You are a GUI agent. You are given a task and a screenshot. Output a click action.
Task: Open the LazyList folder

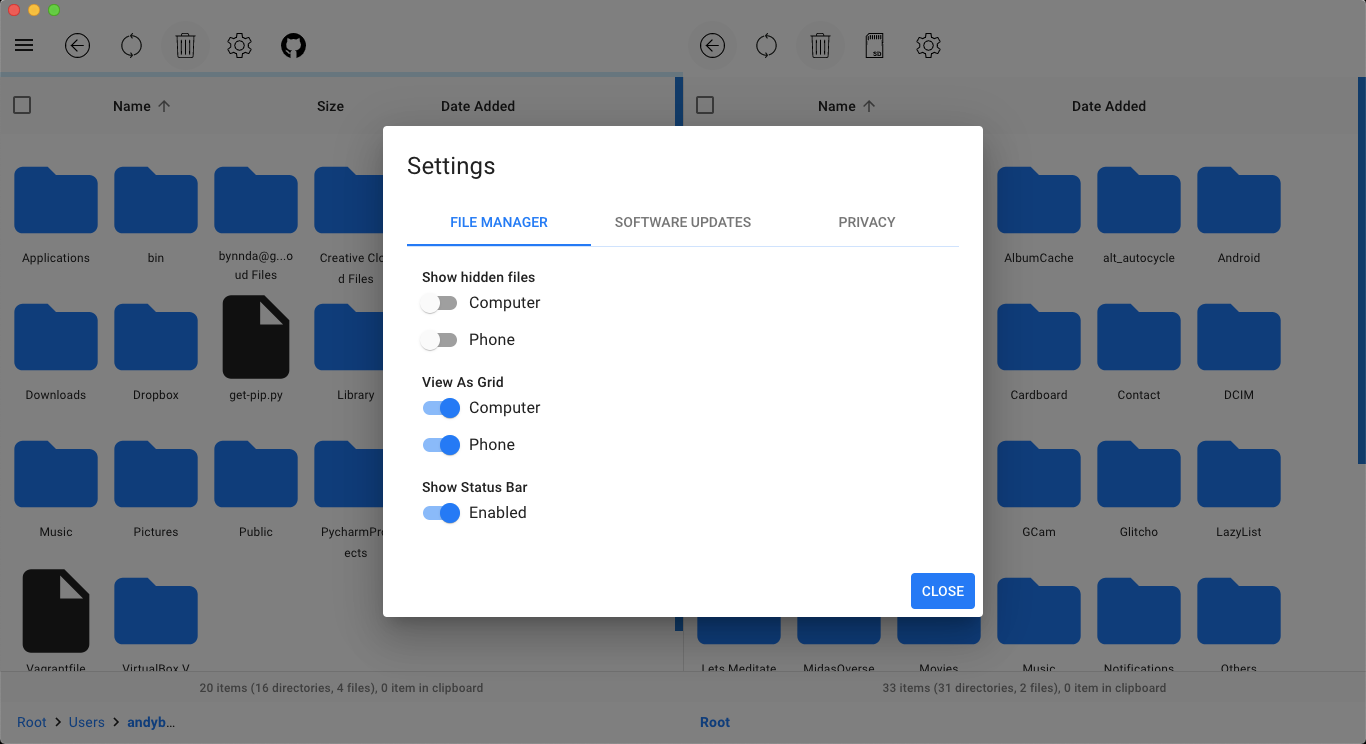[1239, 475]
